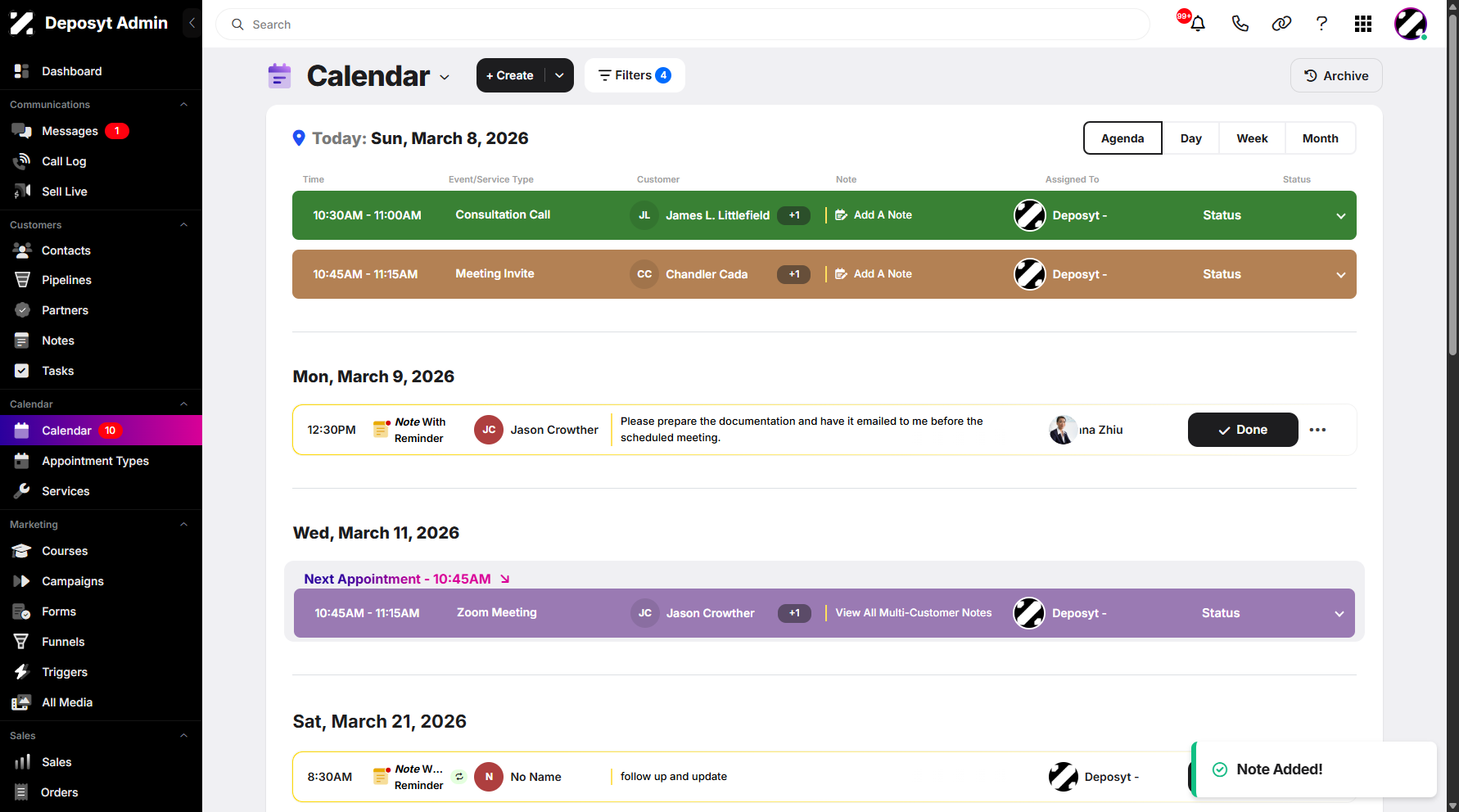The height and width of the screenshot is (812, 1459).
Task: Click the search magnifier icon
Action: (x=237, y=25)
